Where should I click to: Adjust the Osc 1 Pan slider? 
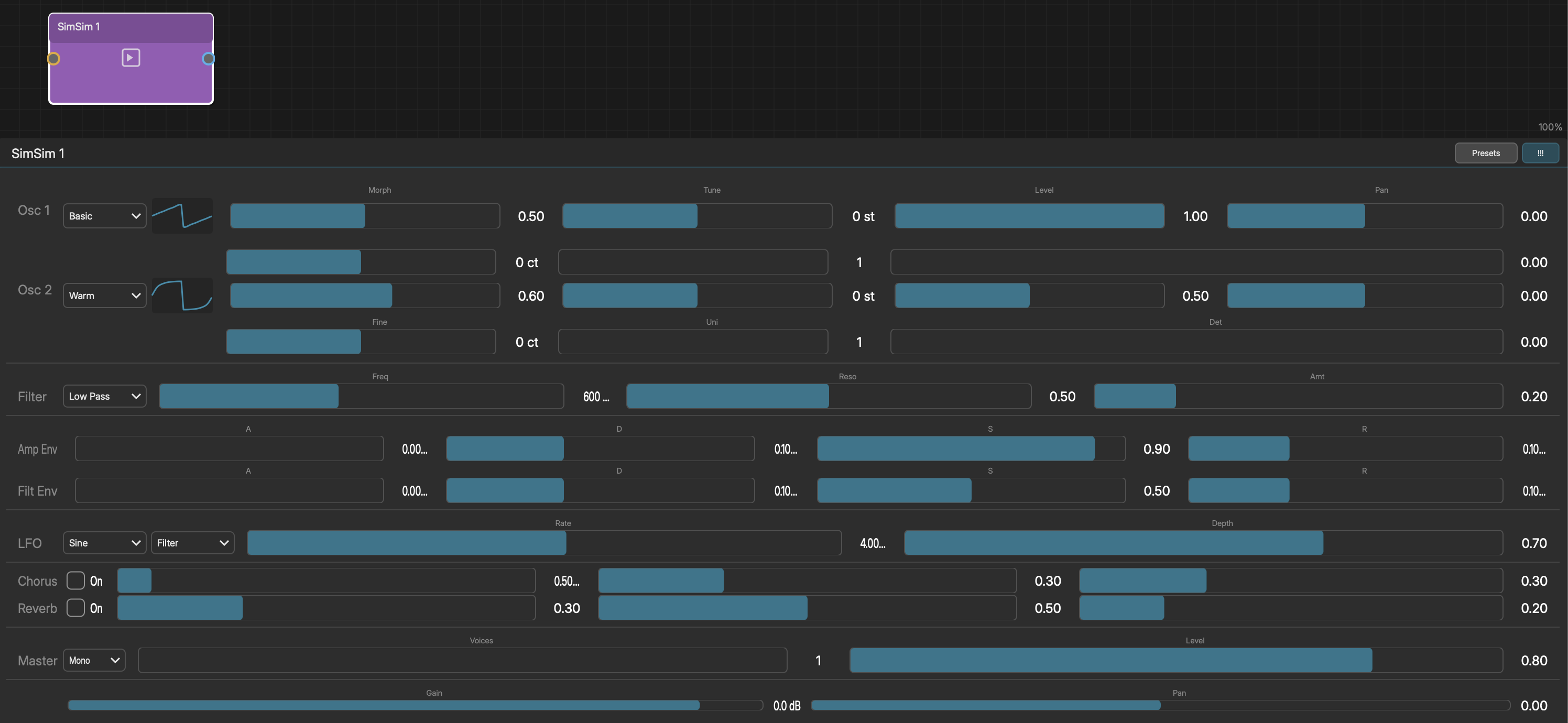point(1365,216)
